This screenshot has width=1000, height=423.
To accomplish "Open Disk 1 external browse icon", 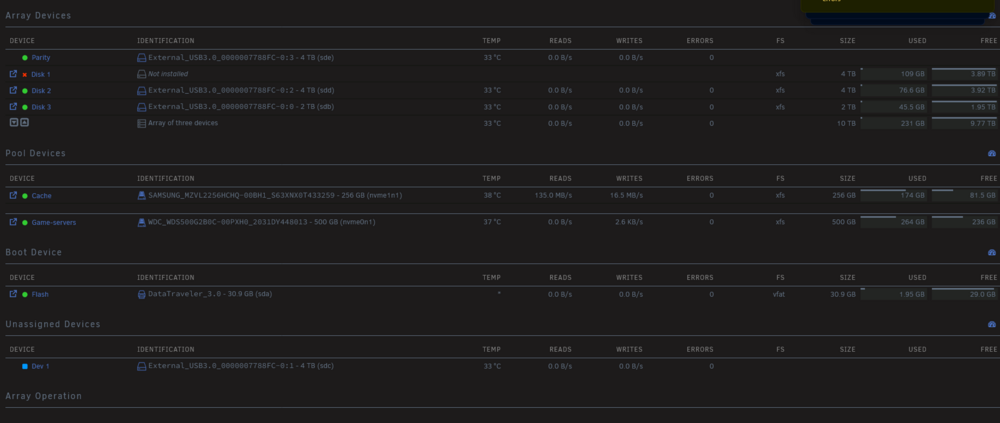I will point(13,74).
